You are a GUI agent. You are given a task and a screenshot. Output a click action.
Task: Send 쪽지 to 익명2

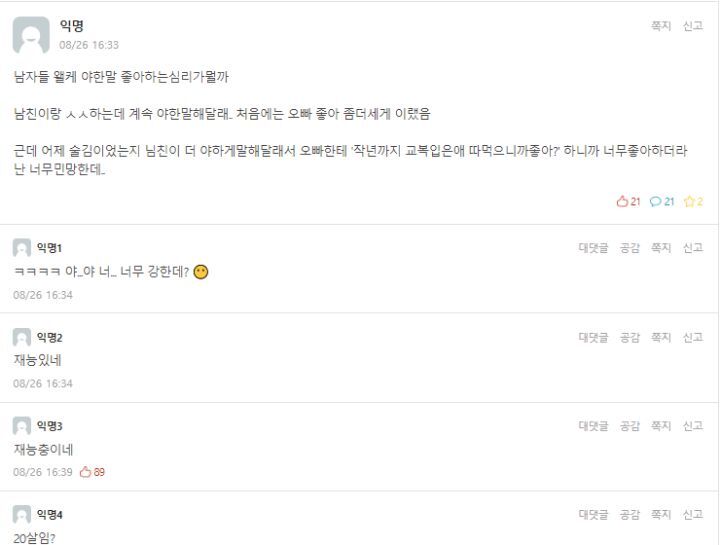(x=661, y=336)
